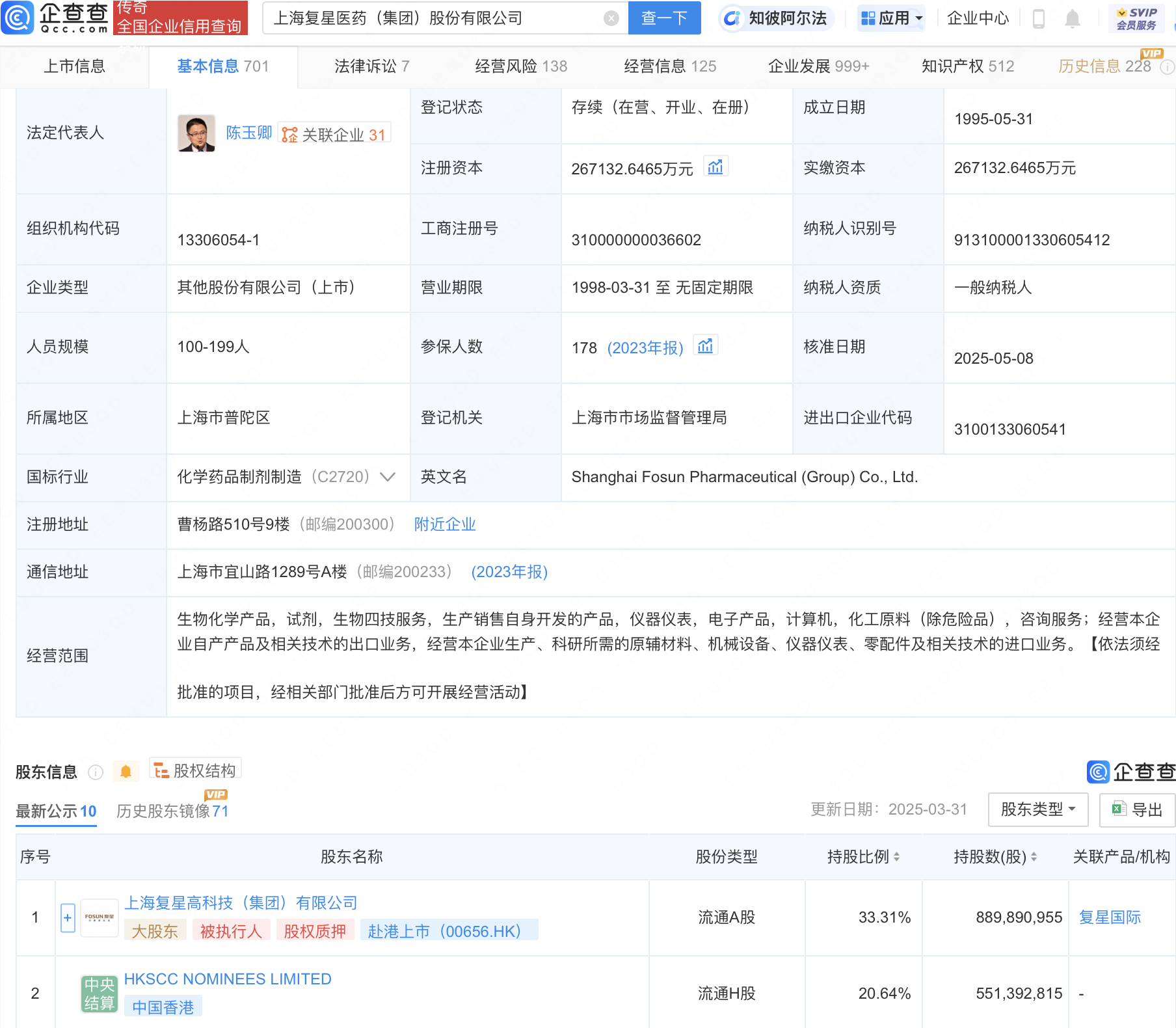The width and height of the screenshot is (1176, 1028).
Task: View insured headcount chart icon
Action: [x=706, y=345]
